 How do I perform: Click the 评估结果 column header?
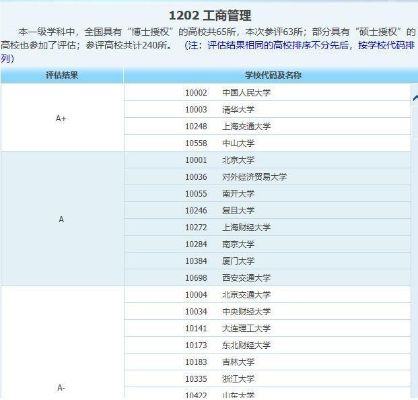pos(62,75)
